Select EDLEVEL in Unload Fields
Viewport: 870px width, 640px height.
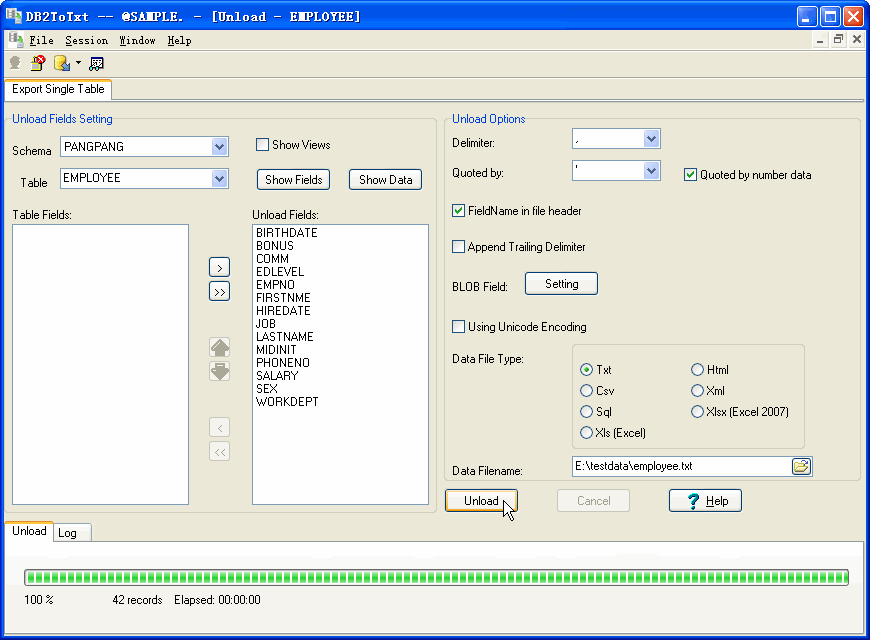280,272
